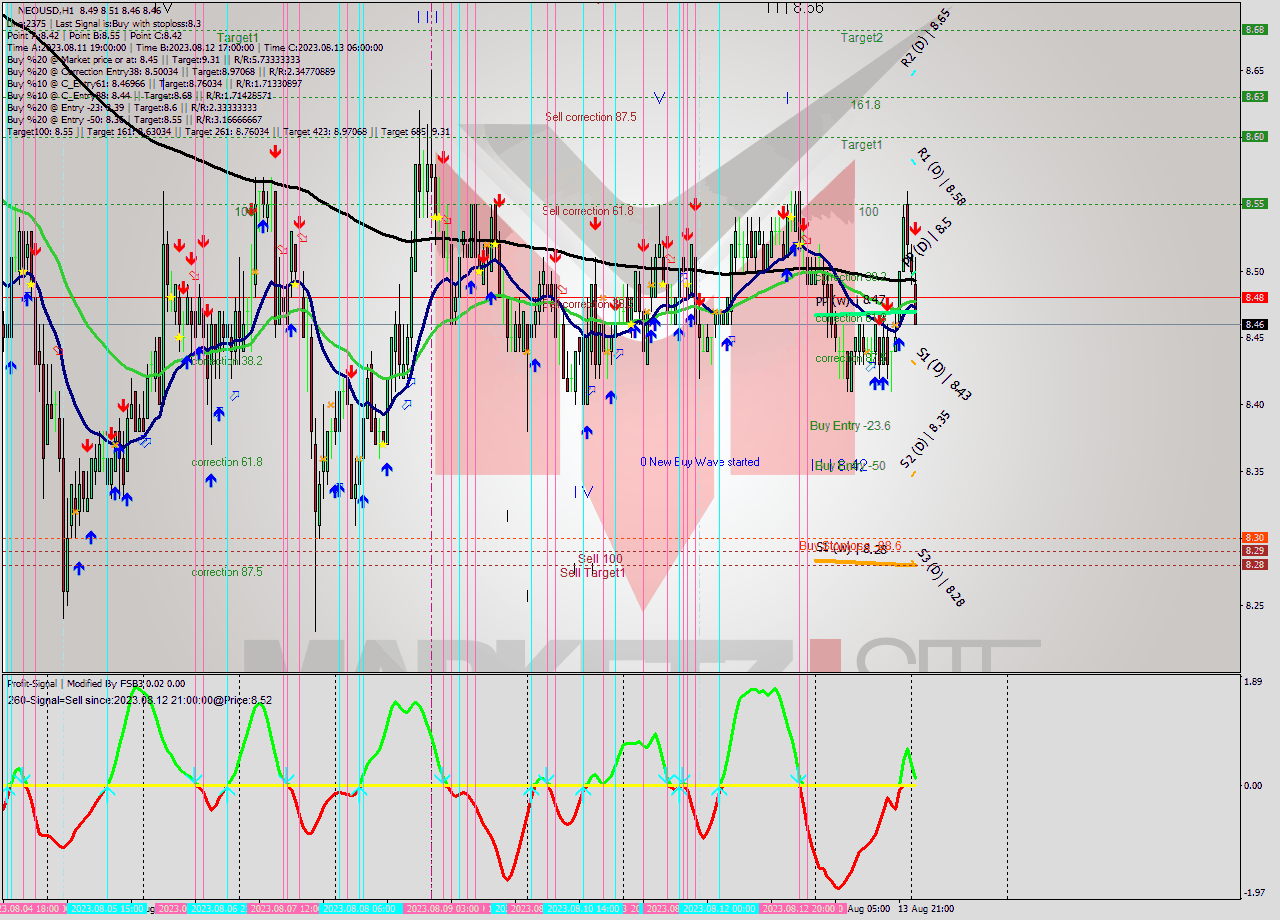The height and width of the screenshot is (920, 1280).
Task: Click the 0.00 indicator scale value
Action: tap(1251, 786)
